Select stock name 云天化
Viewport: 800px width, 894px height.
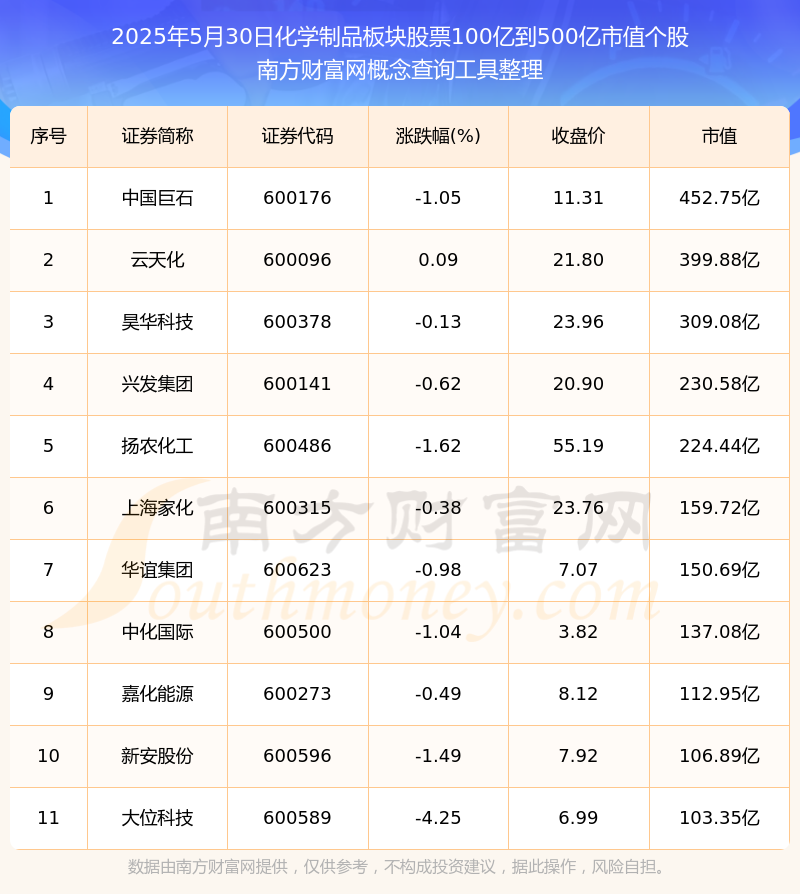157,260
